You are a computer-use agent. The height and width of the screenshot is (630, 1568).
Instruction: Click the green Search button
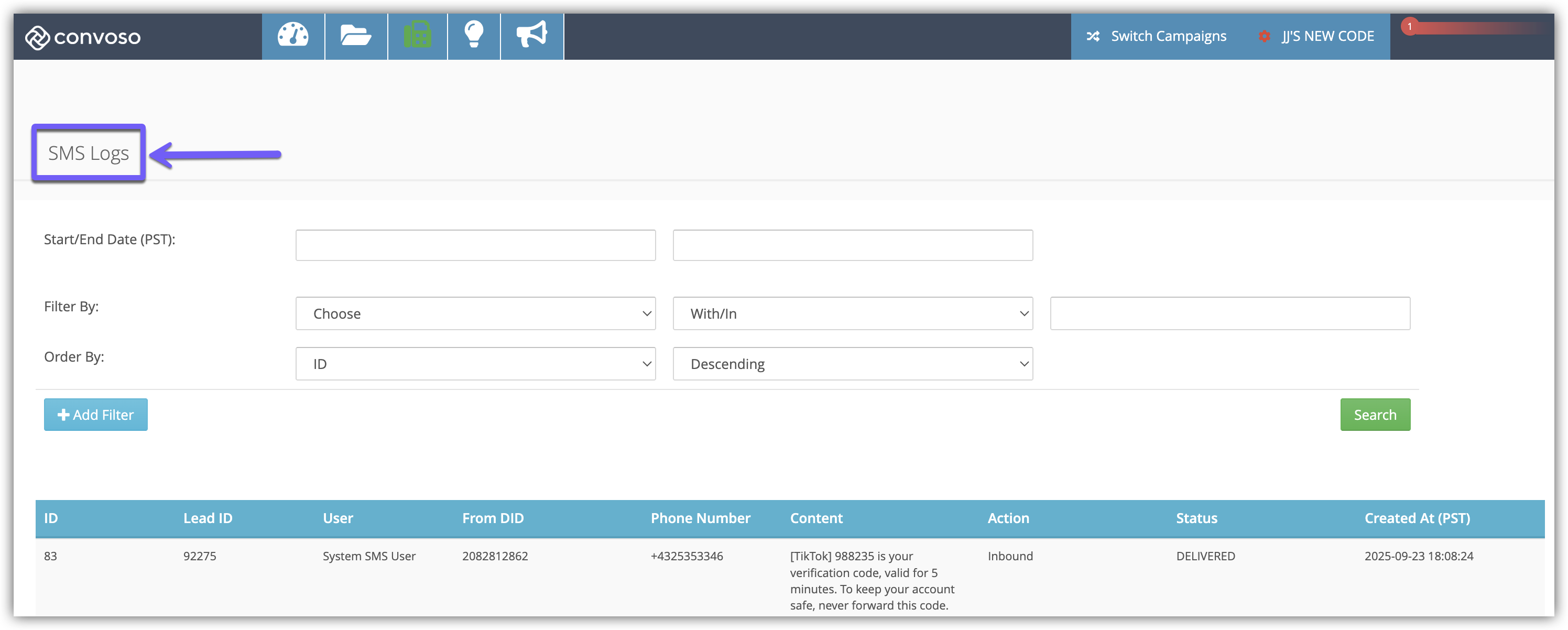pos(1375,415)
